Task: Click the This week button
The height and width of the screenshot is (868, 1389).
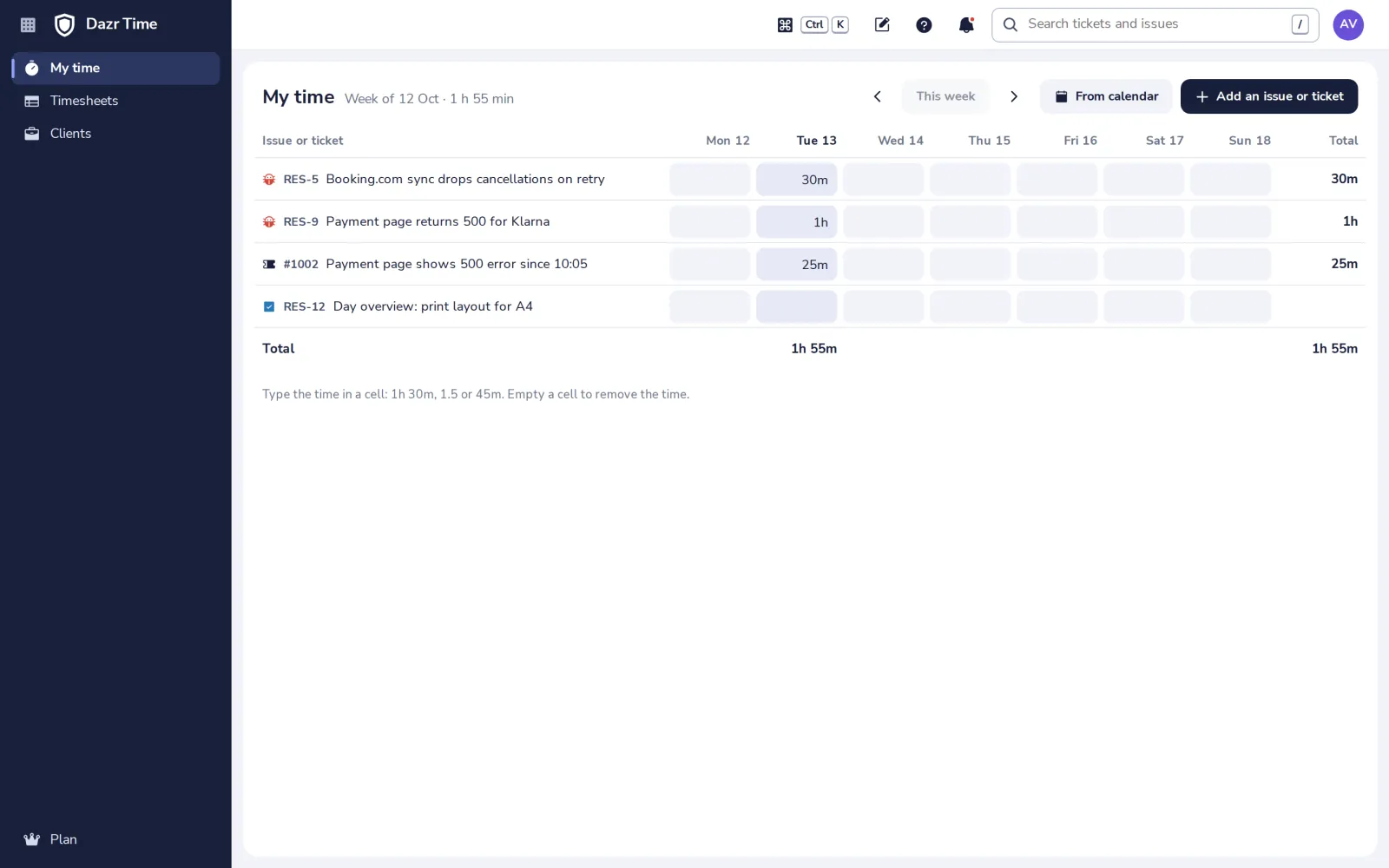Action: (x=945, y=96)
